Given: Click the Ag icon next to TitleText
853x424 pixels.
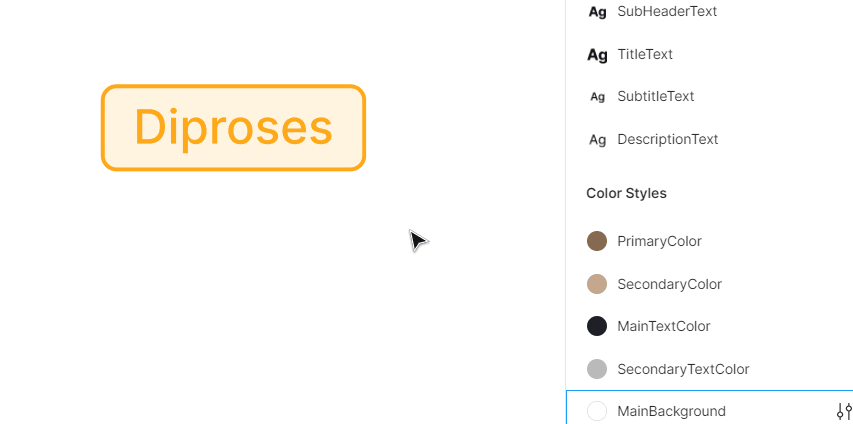Looking at the screenshot, I should 597,55.
